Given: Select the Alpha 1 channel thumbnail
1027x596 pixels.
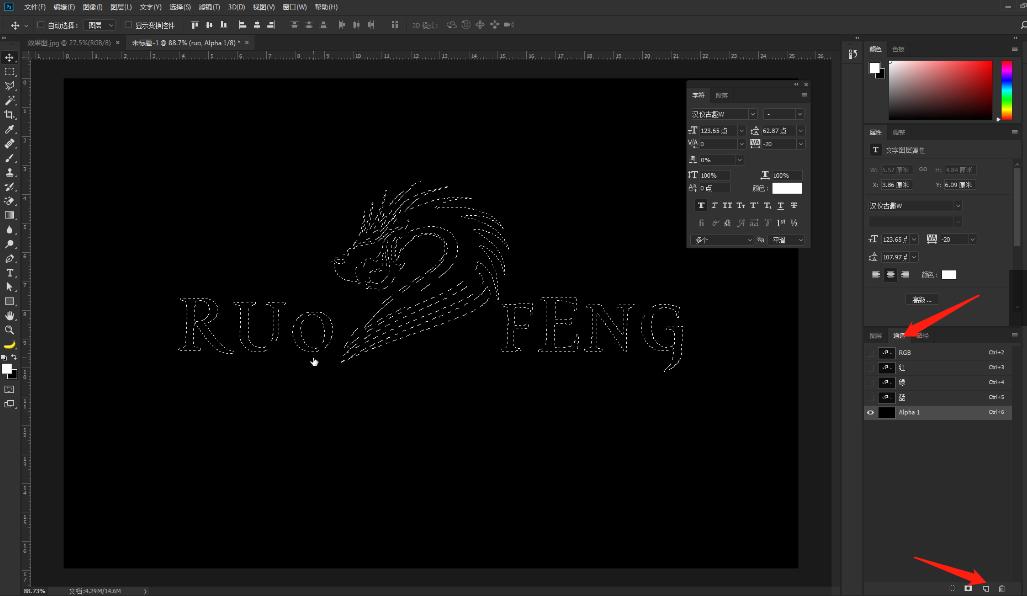Looking at the screenshot, I should click(x=886, y=413).
